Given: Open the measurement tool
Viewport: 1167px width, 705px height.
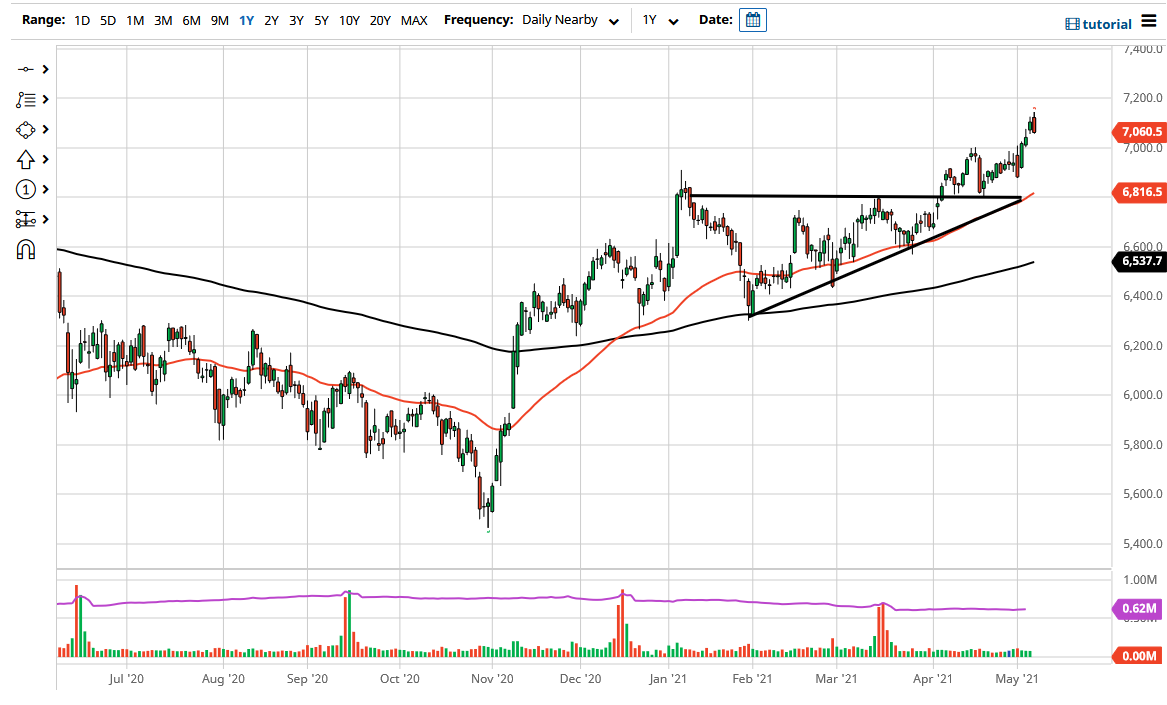Looking at the screenshot, I should pos(27,218).
